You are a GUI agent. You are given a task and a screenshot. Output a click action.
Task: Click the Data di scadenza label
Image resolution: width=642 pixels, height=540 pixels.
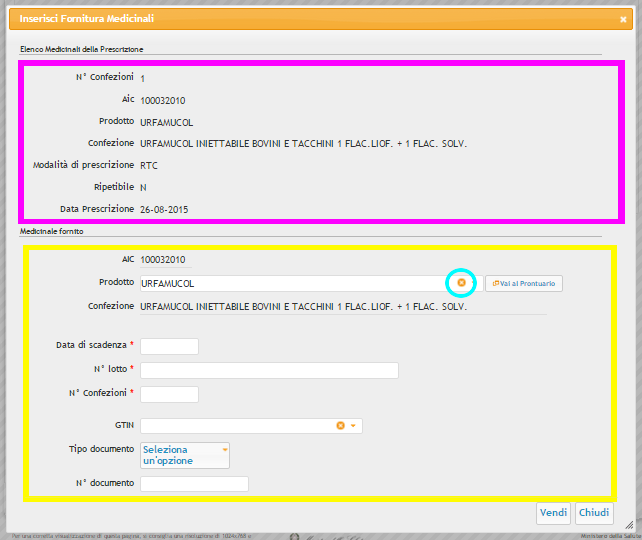point(91,345)
